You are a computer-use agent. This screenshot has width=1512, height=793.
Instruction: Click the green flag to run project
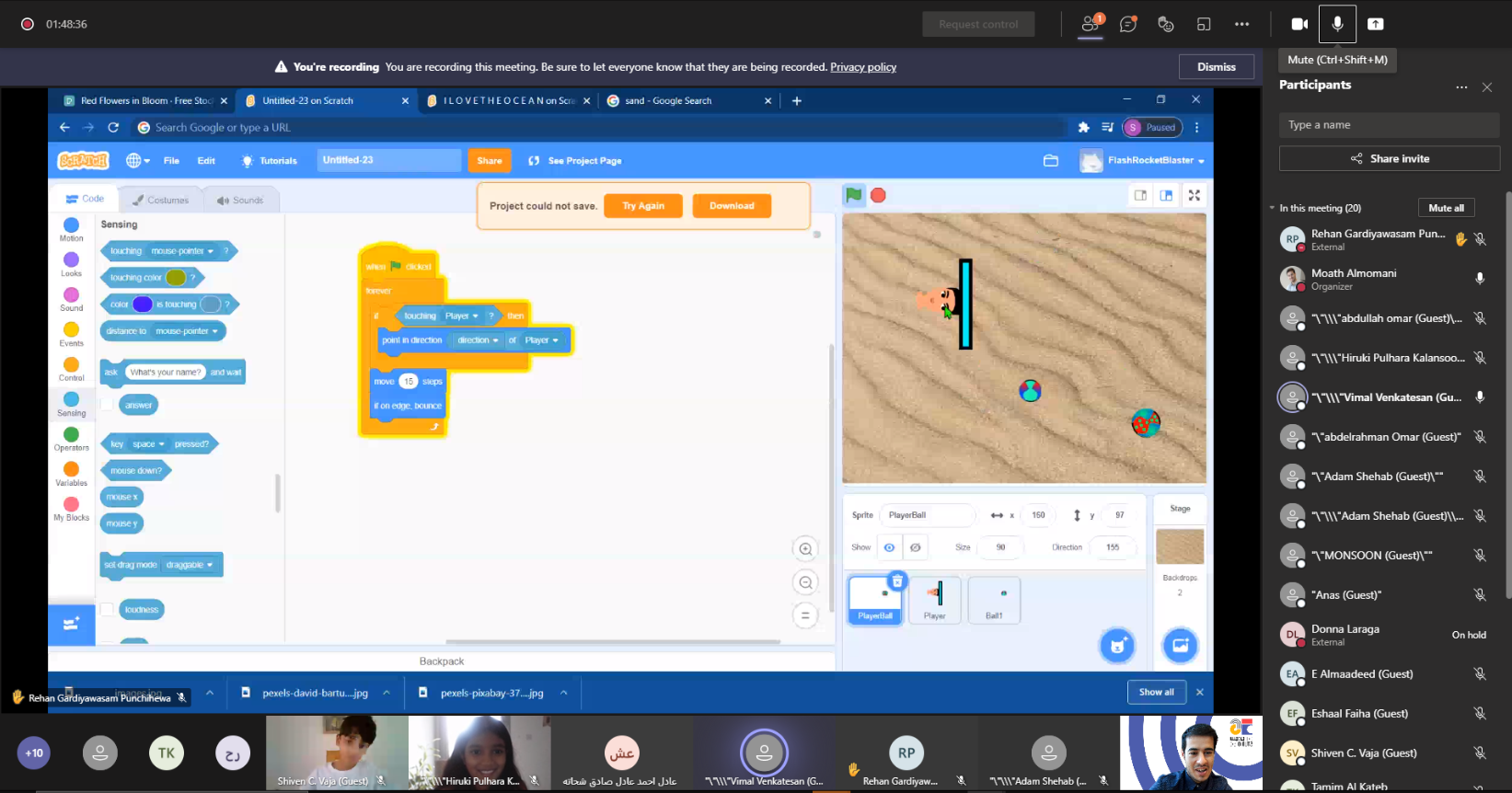(x=853, y=195)
